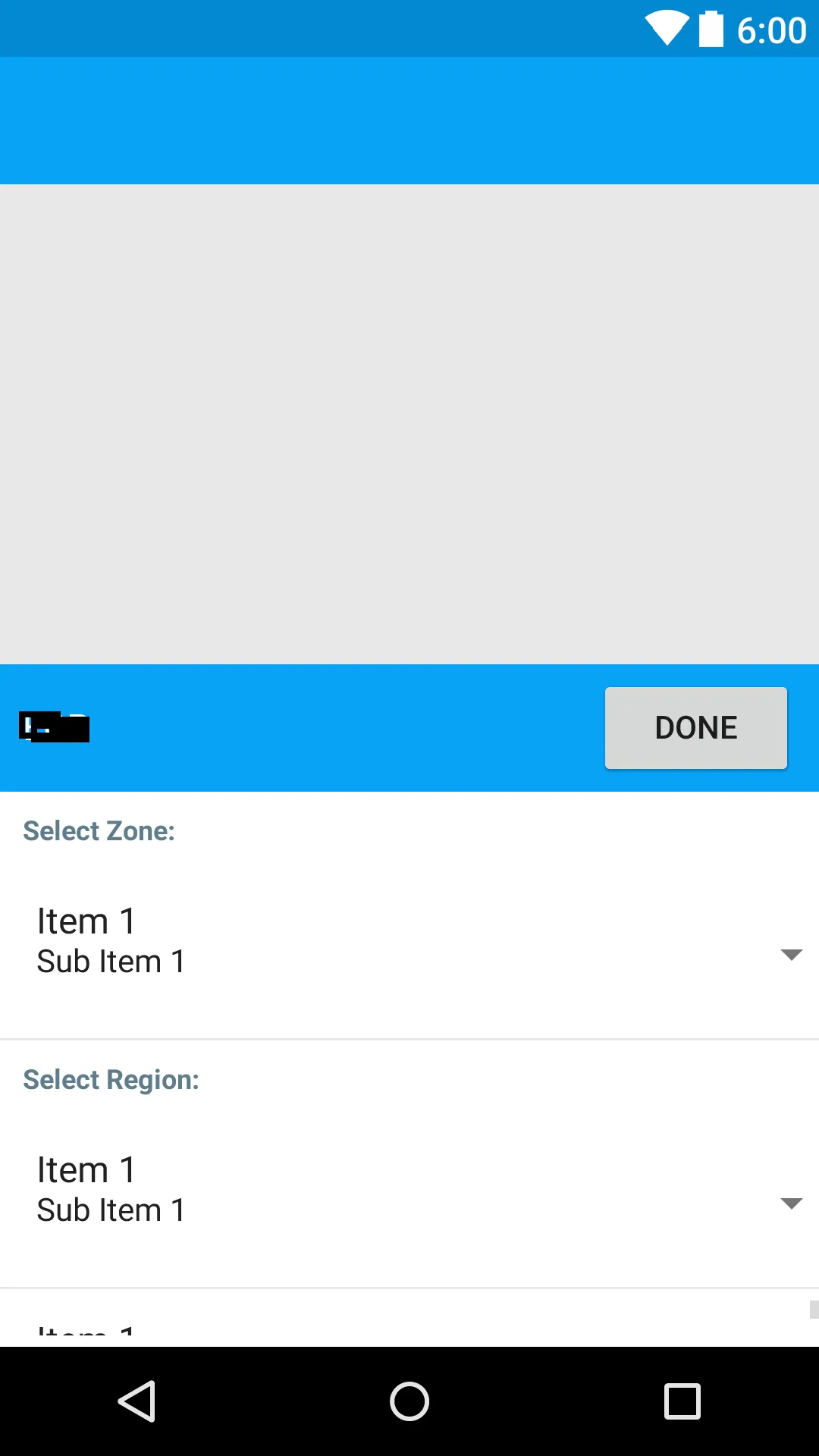The width and height of the screenshot is (819, 1456).
Task: Tap Sub Item 1 text under Select Zone
Action: 111,962
